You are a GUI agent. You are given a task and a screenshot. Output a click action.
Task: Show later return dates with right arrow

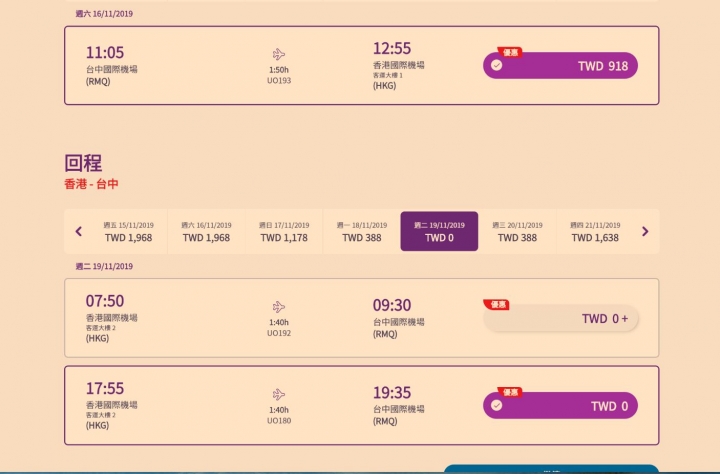pyautogui.click(x=645, y=231)
